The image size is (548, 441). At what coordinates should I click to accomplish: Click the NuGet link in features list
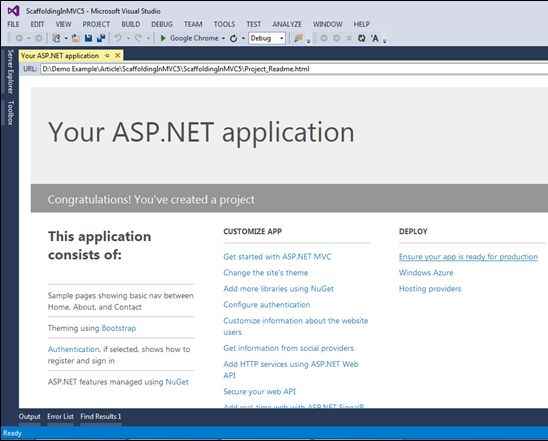177,382
